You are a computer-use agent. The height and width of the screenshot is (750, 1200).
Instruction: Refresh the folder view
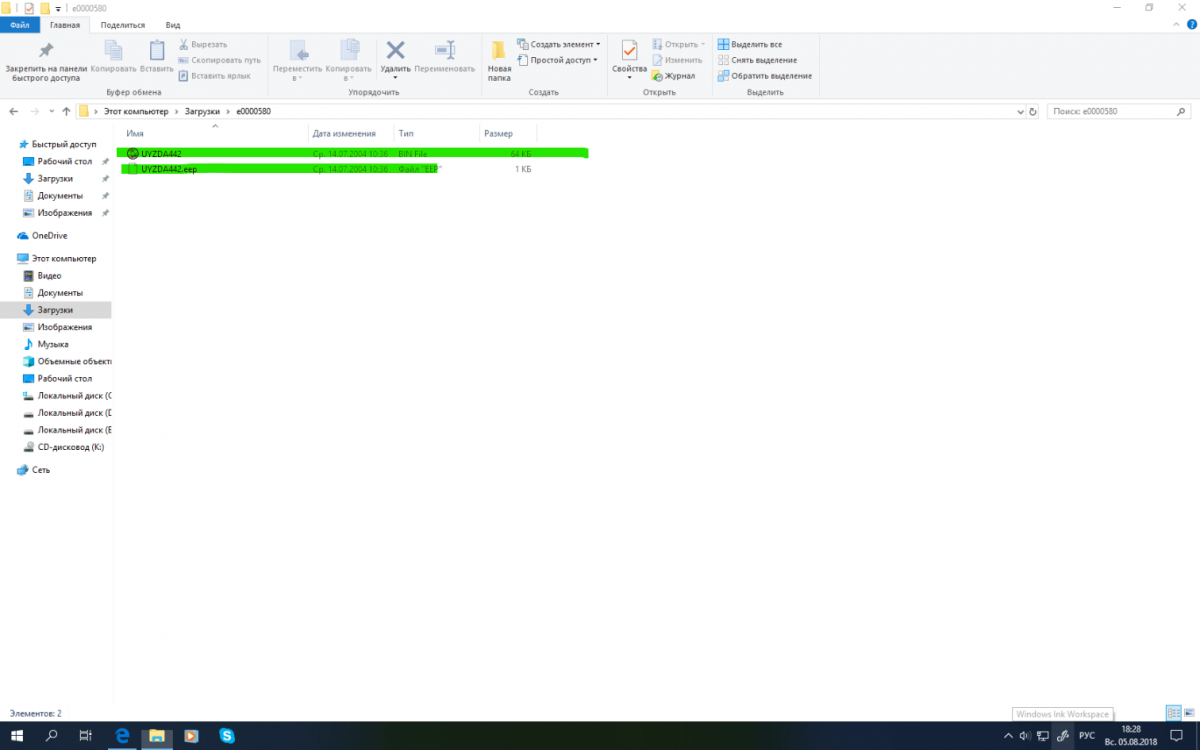pos(1033,112)
